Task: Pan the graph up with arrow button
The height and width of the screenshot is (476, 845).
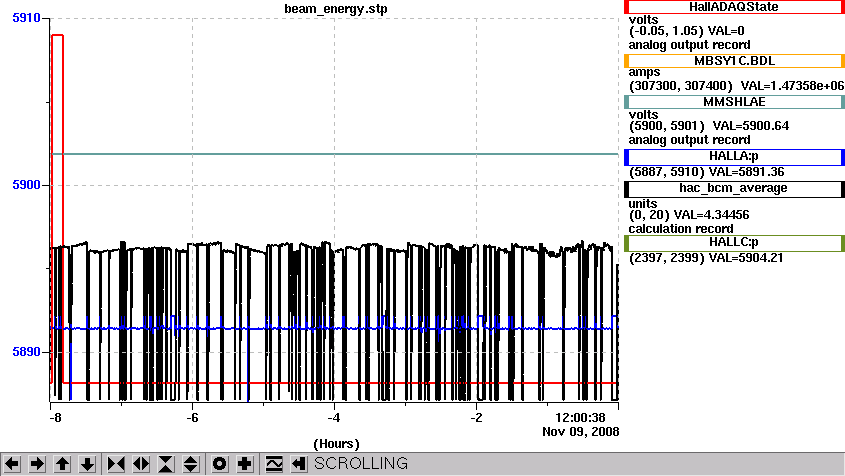Action: [x=62, y=464]
